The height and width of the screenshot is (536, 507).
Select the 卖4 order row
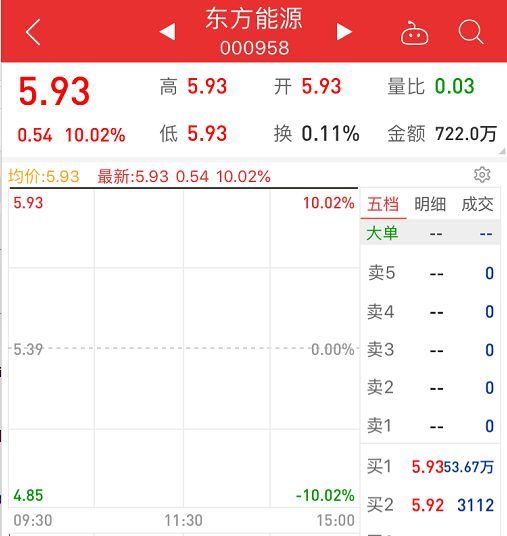click(x=430, y=312)
